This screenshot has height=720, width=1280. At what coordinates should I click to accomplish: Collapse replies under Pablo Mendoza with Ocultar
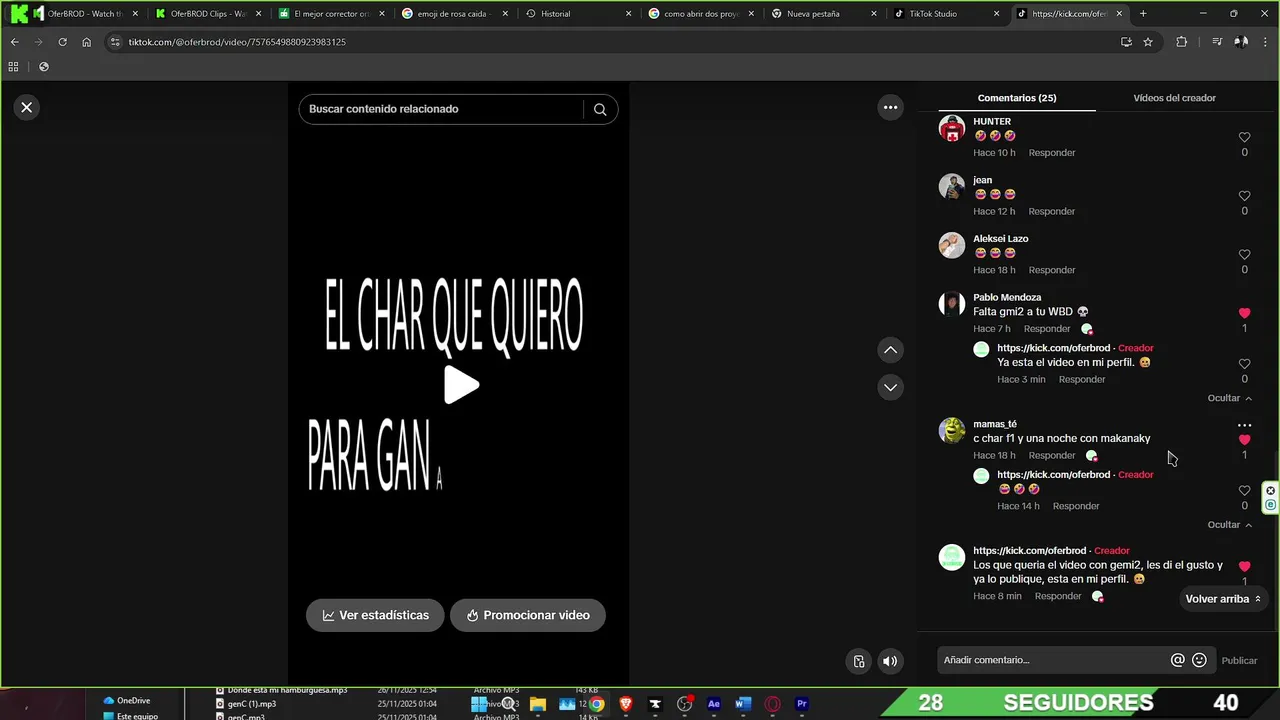coord(1229,398)
